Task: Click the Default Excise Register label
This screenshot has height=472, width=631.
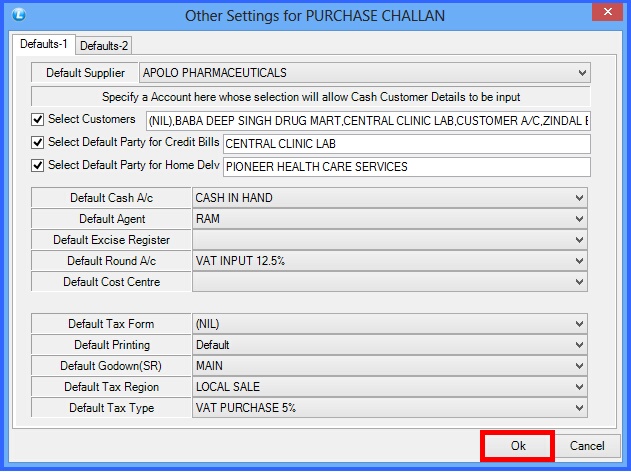Action: point(111,240)
